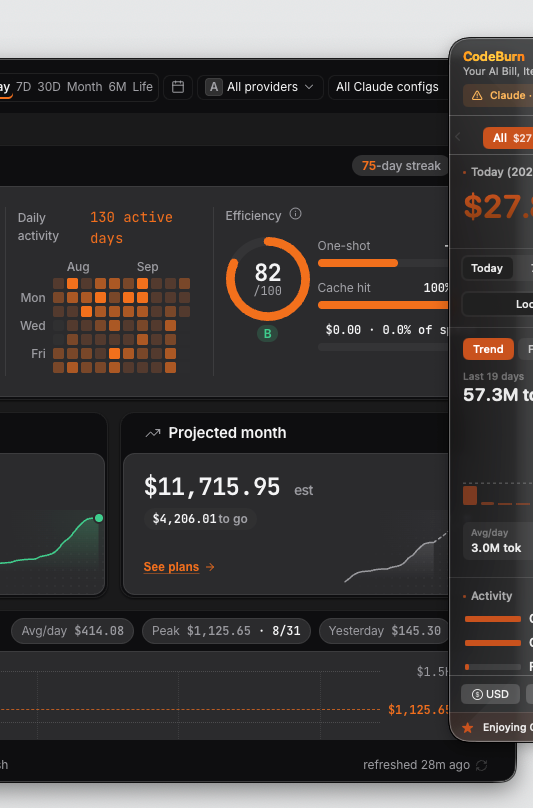Select the Life time range
The height and width of the screenshot is (808, 533).
click(142, 87)
